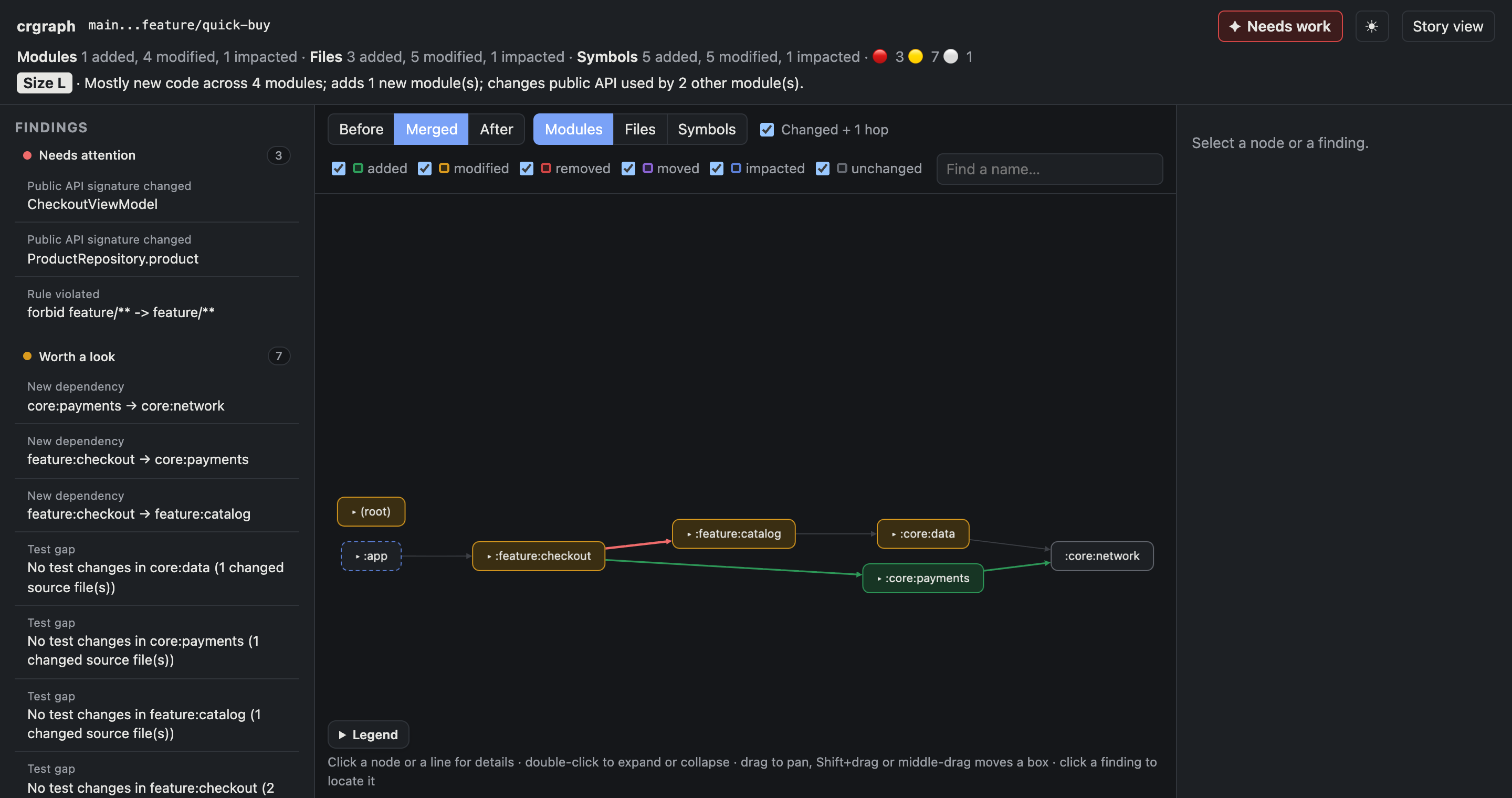Toggle the light/dark theme sun icon
Image resolution: width=1512 pixels, height=798 pixels.
pyautogui.click(x=1371, y=26)
